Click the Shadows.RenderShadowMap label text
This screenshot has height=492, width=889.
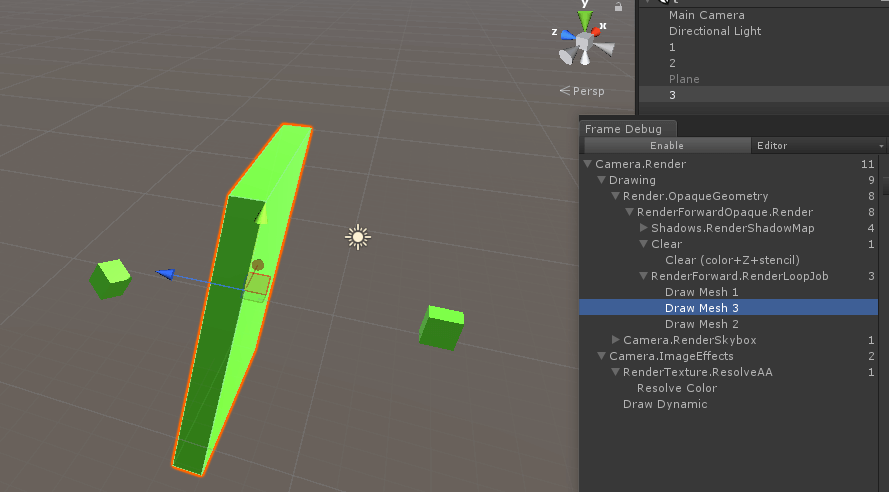(733, 228)
